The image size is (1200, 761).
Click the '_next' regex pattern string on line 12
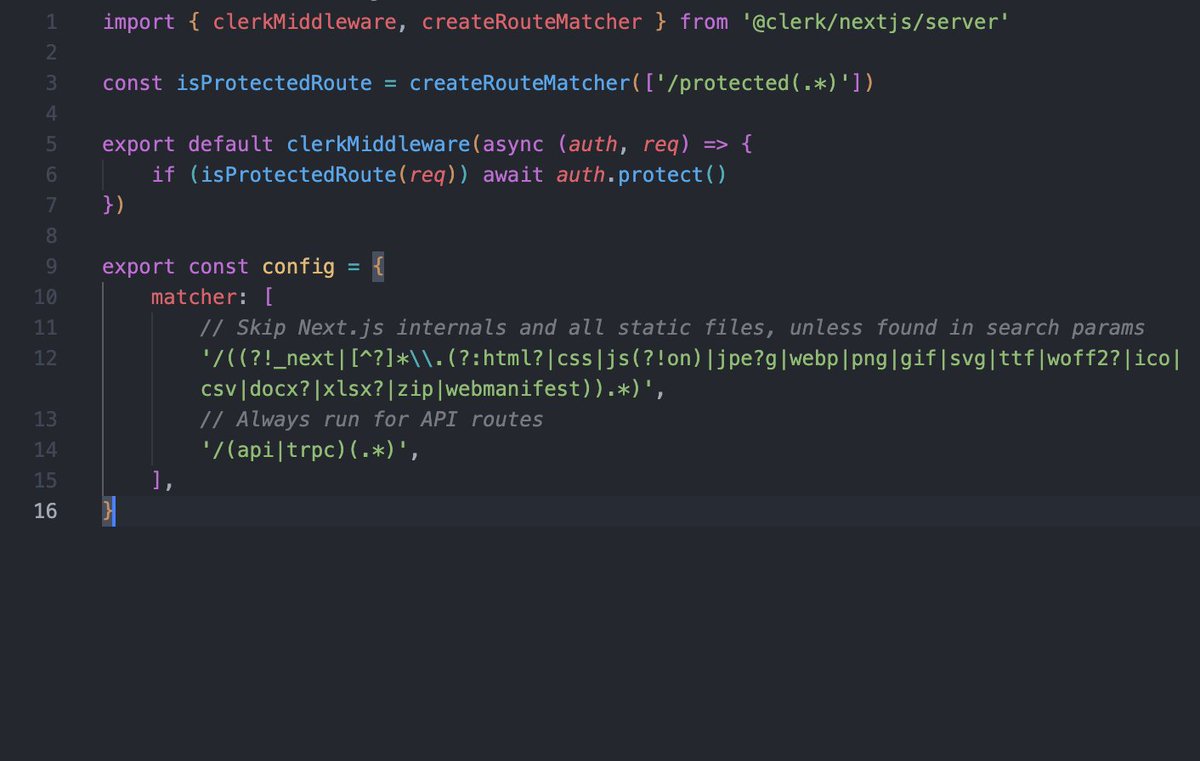tap(691, 358)
